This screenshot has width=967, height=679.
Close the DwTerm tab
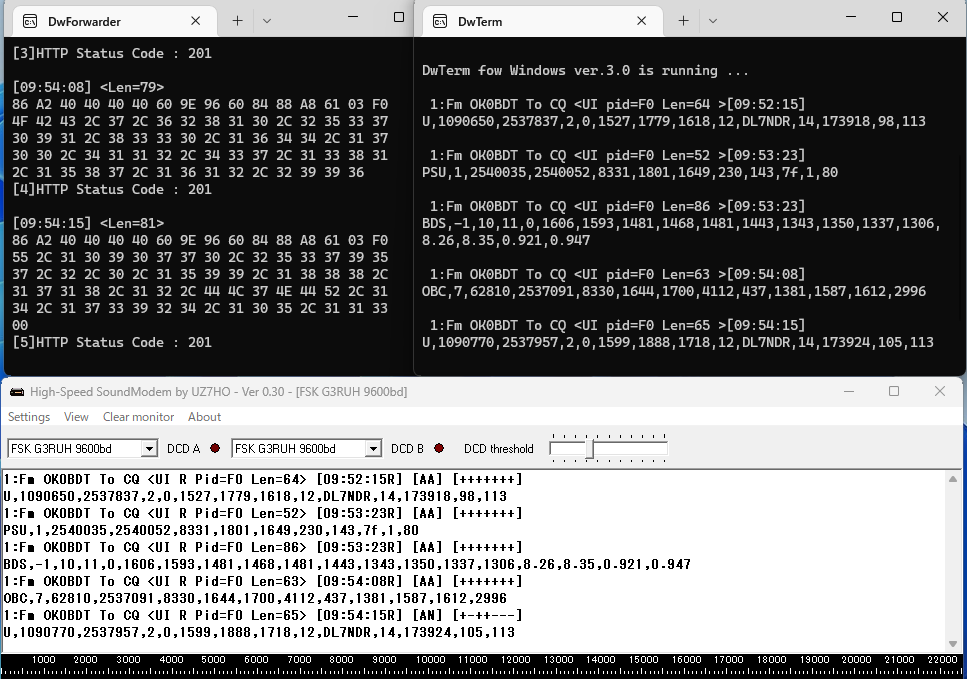(x=641, y=21)
